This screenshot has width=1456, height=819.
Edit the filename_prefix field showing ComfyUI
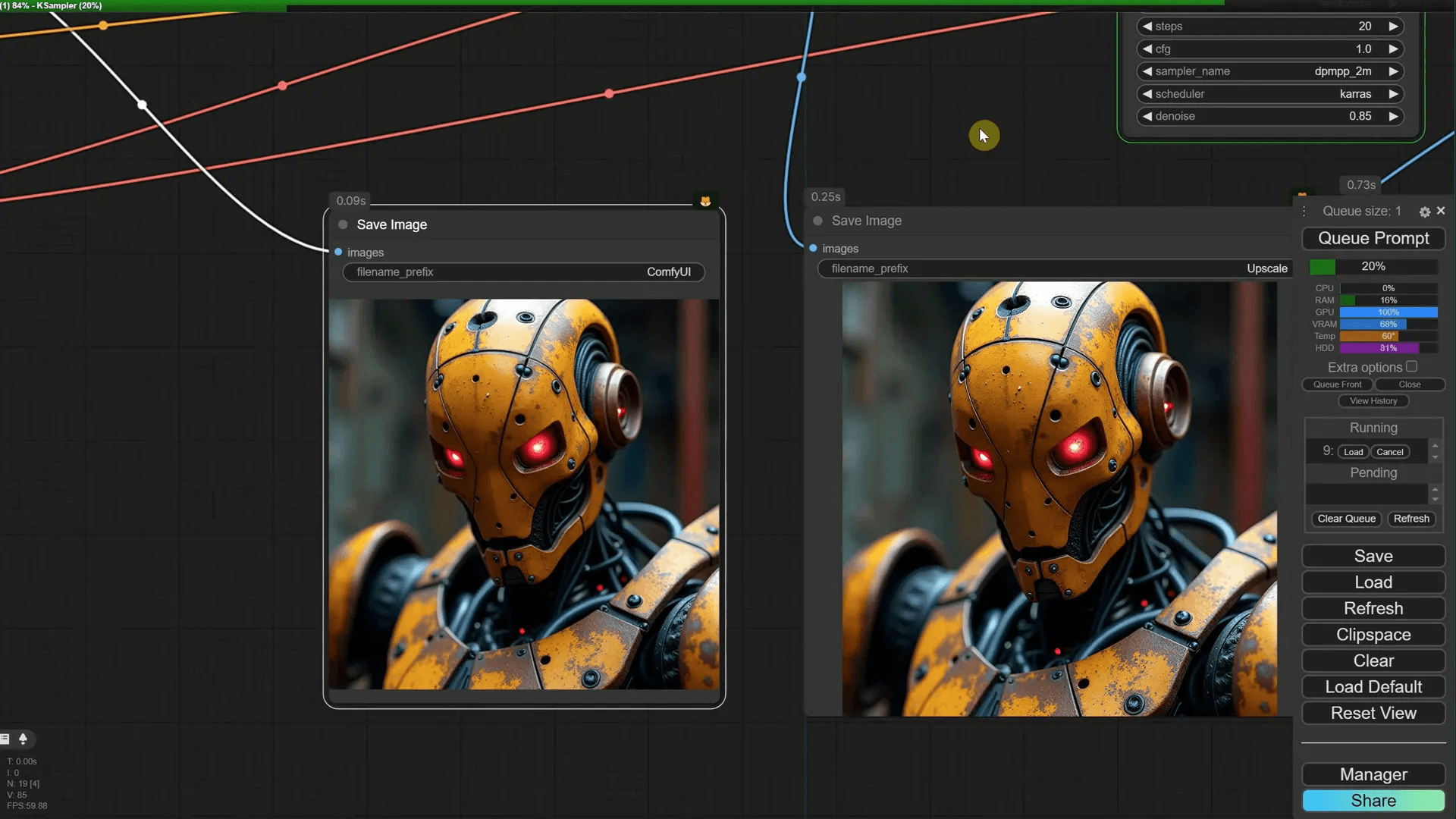point(523,272)
